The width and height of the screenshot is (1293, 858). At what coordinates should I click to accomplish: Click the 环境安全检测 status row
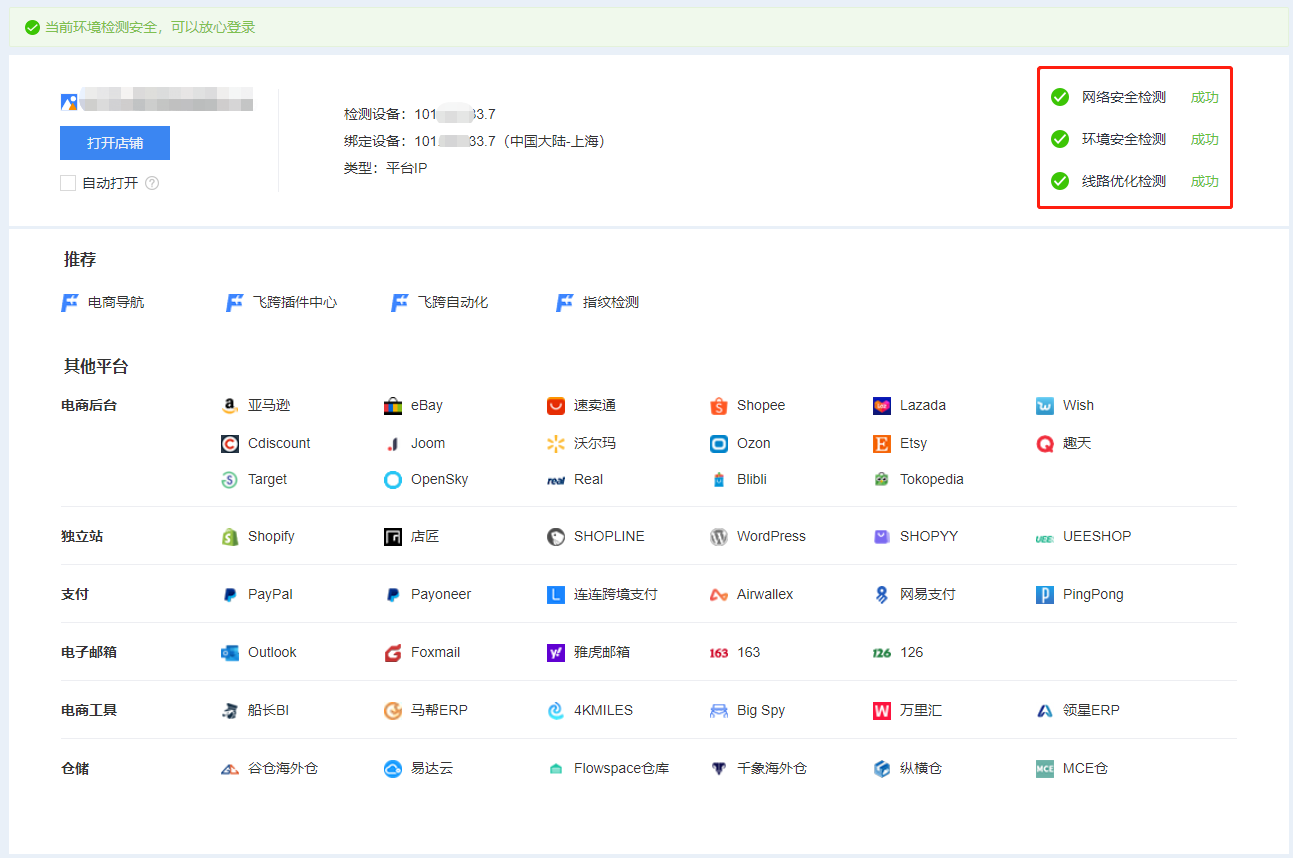tap(1135, 139)
